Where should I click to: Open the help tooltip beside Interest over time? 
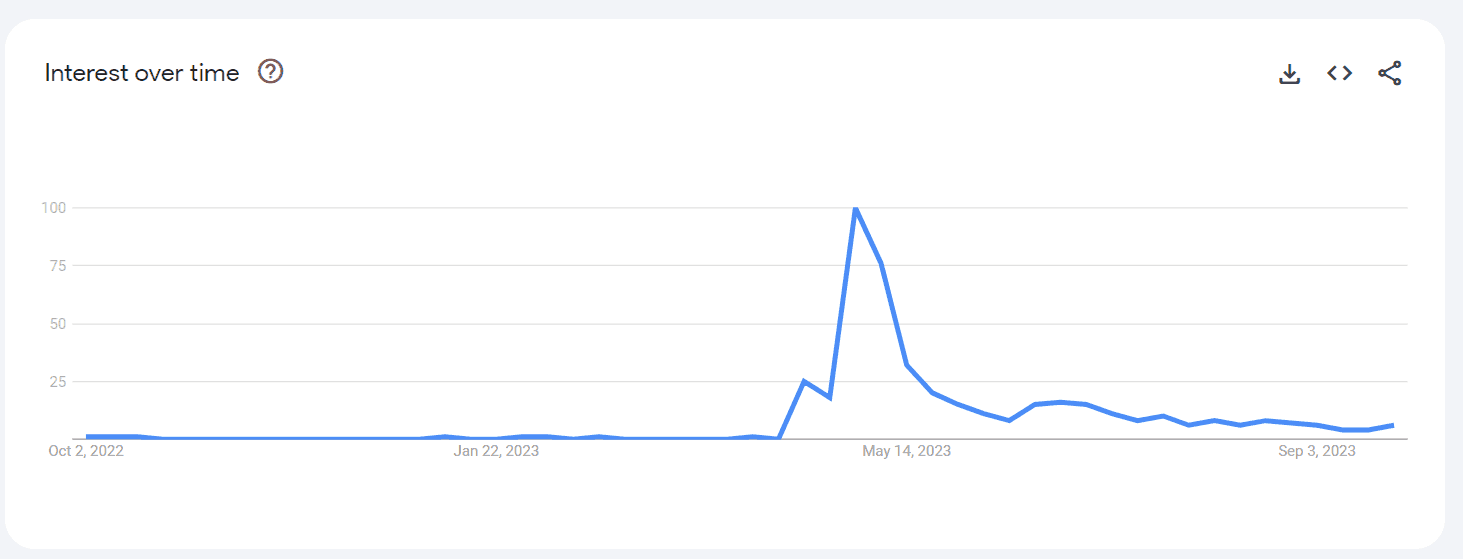point(271,72)
